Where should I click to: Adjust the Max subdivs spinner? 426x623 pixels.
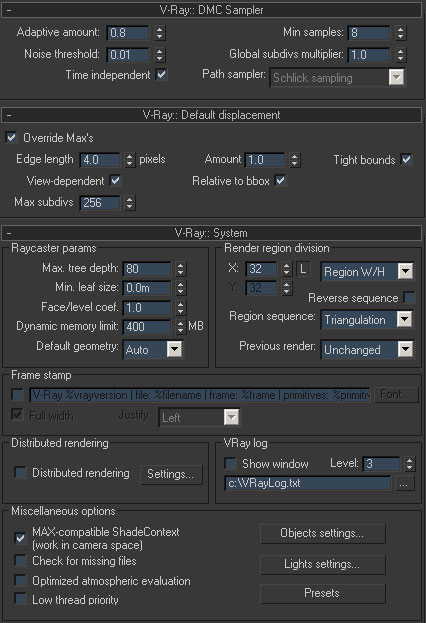[130, 203]
